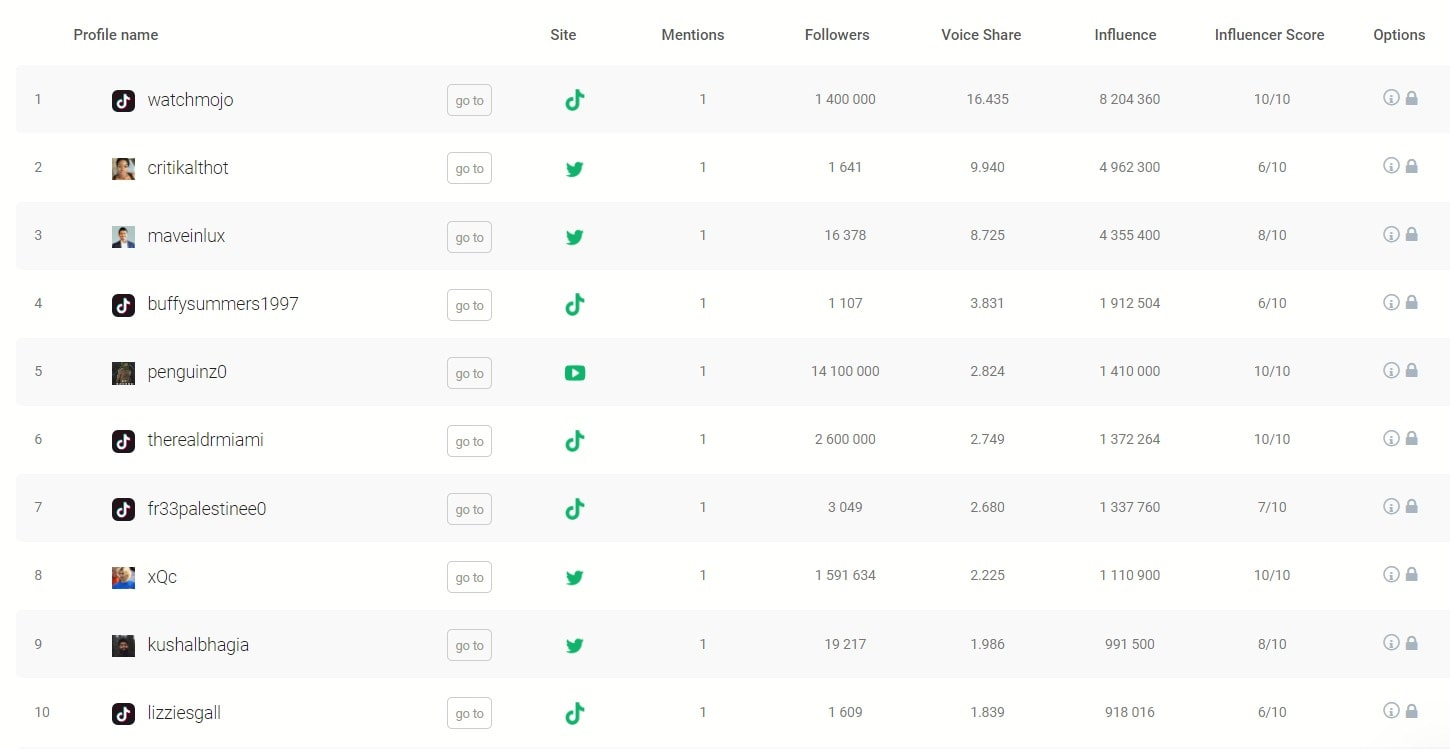Sort table by Followers column header
Viewport: 1450px width, 749px height.
(x=836, y=35)
